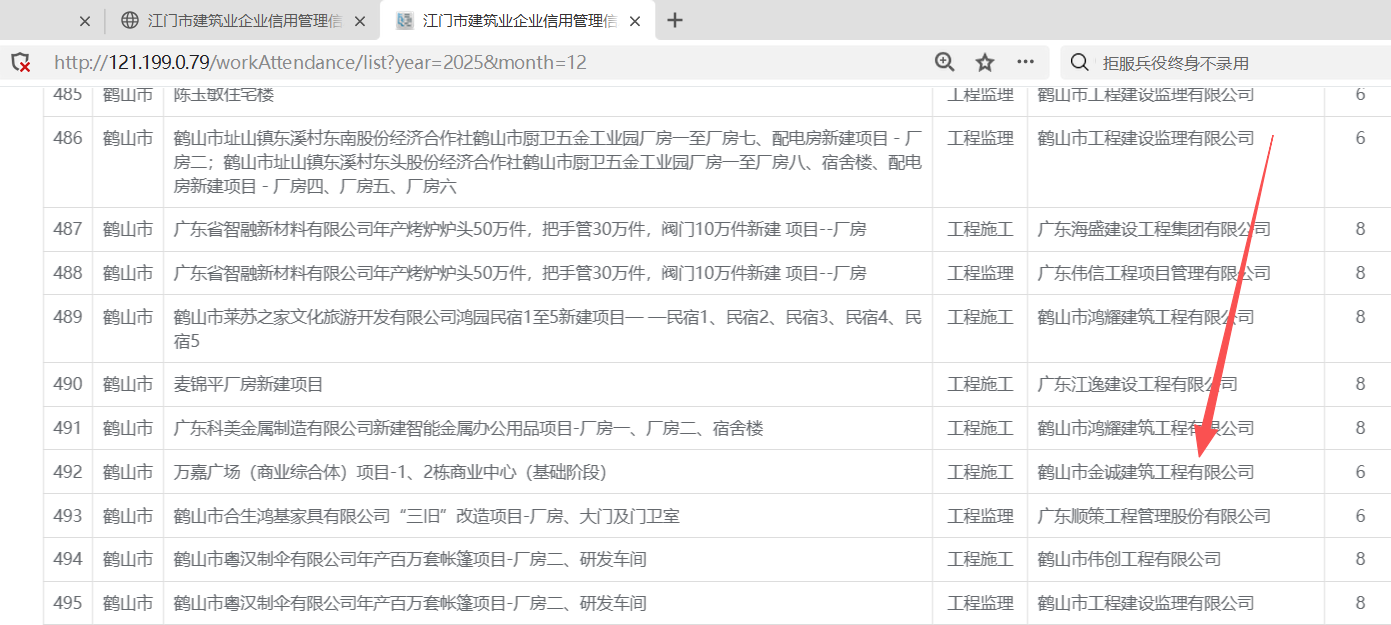Click the 万嘉广场 project name cell
The width and height of the screenshot is (1391, 625).
(390, 472)
